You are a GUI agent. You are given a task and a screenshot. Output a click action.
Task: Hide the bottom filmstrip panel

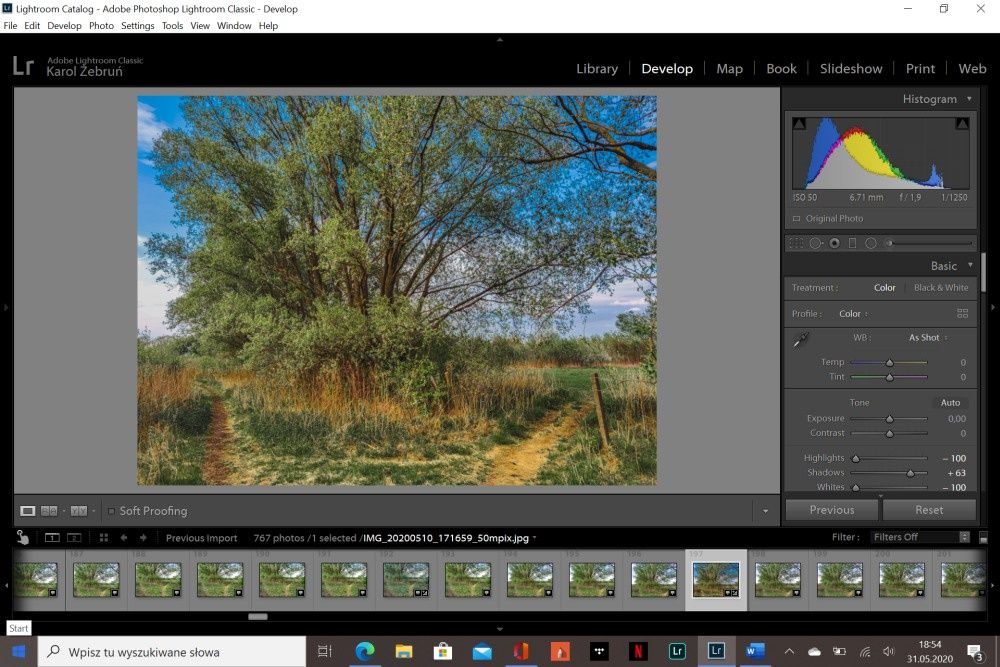tap(500, 629)
